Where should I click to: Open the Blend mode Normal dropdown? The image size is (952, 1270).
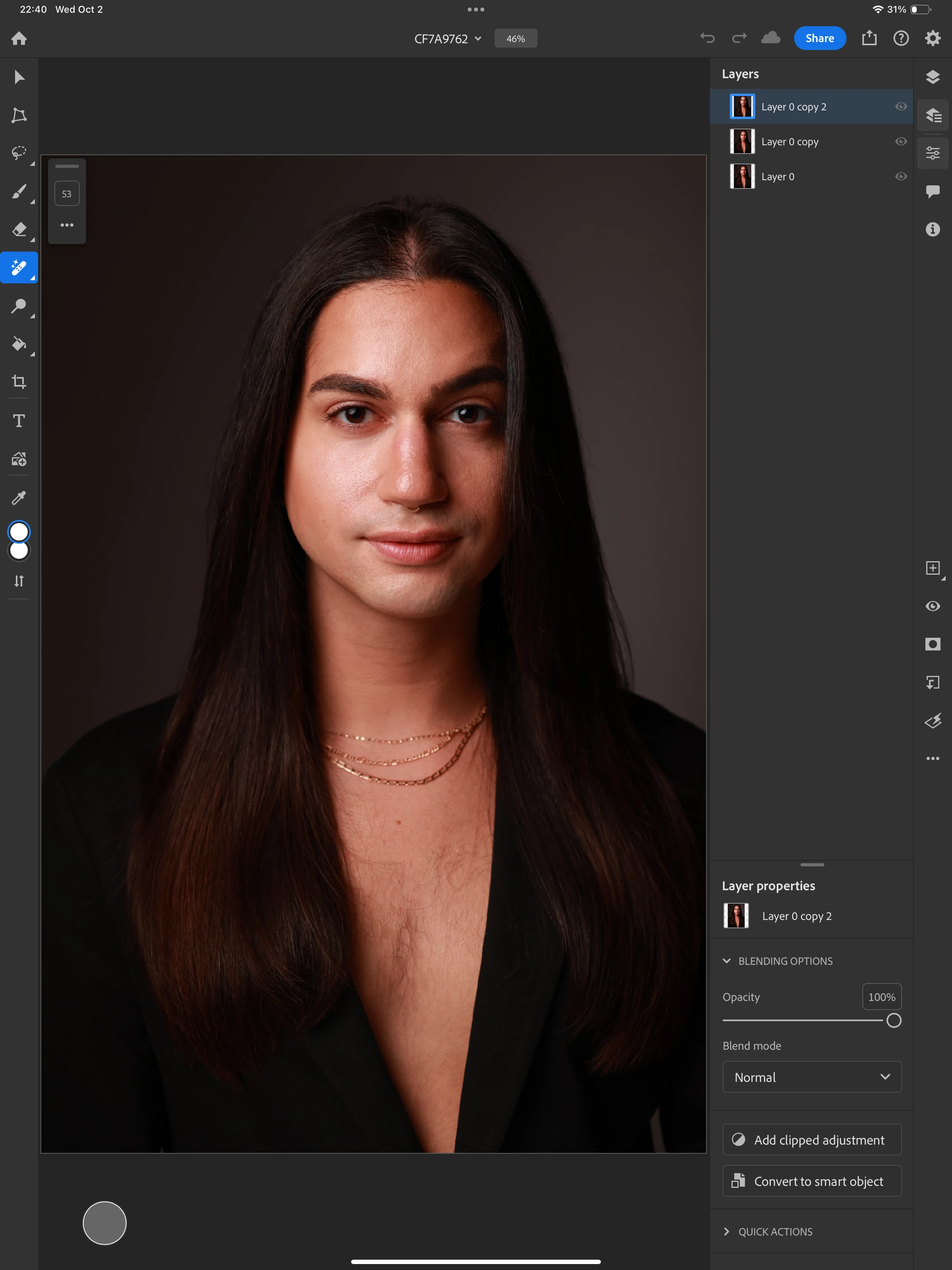(x=812, y=1077)
